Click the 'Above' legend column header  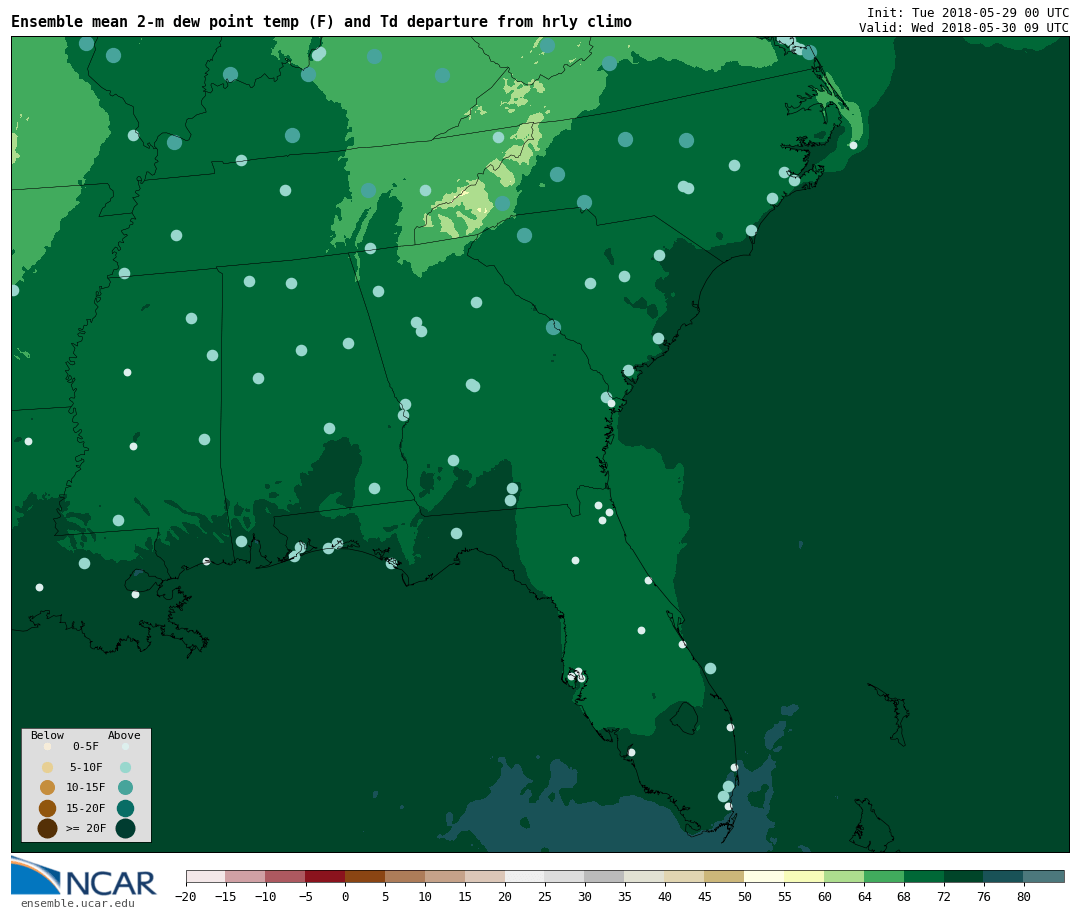[x=124, y=735]
